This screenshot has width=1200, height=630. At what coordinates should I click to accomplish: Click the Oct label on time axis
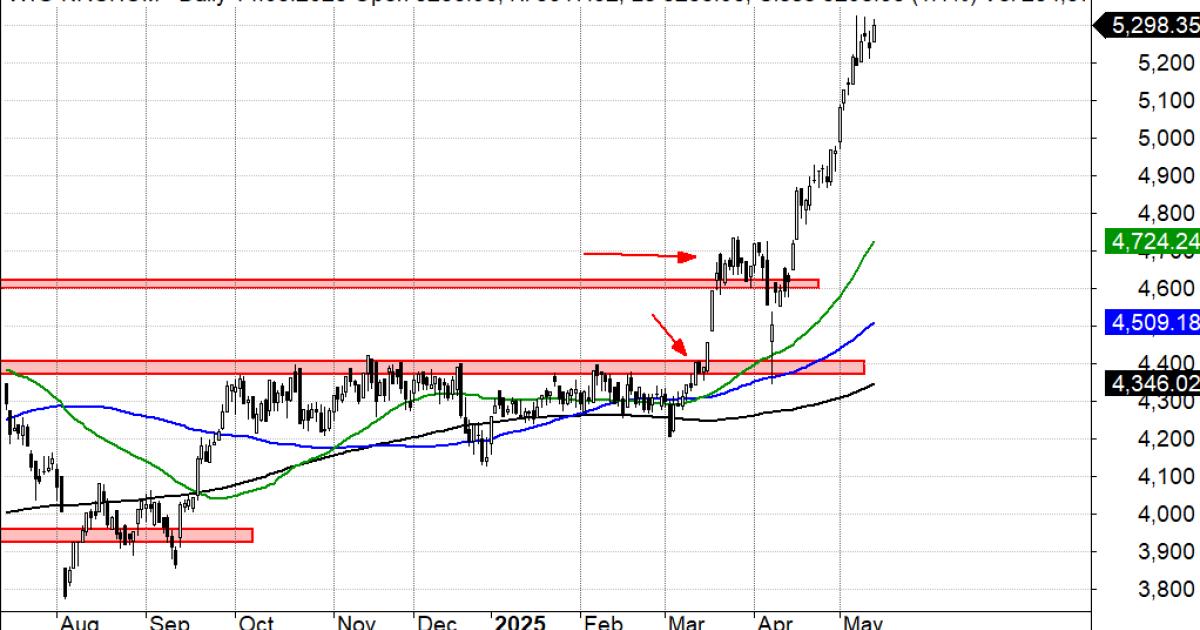point(255,622)
